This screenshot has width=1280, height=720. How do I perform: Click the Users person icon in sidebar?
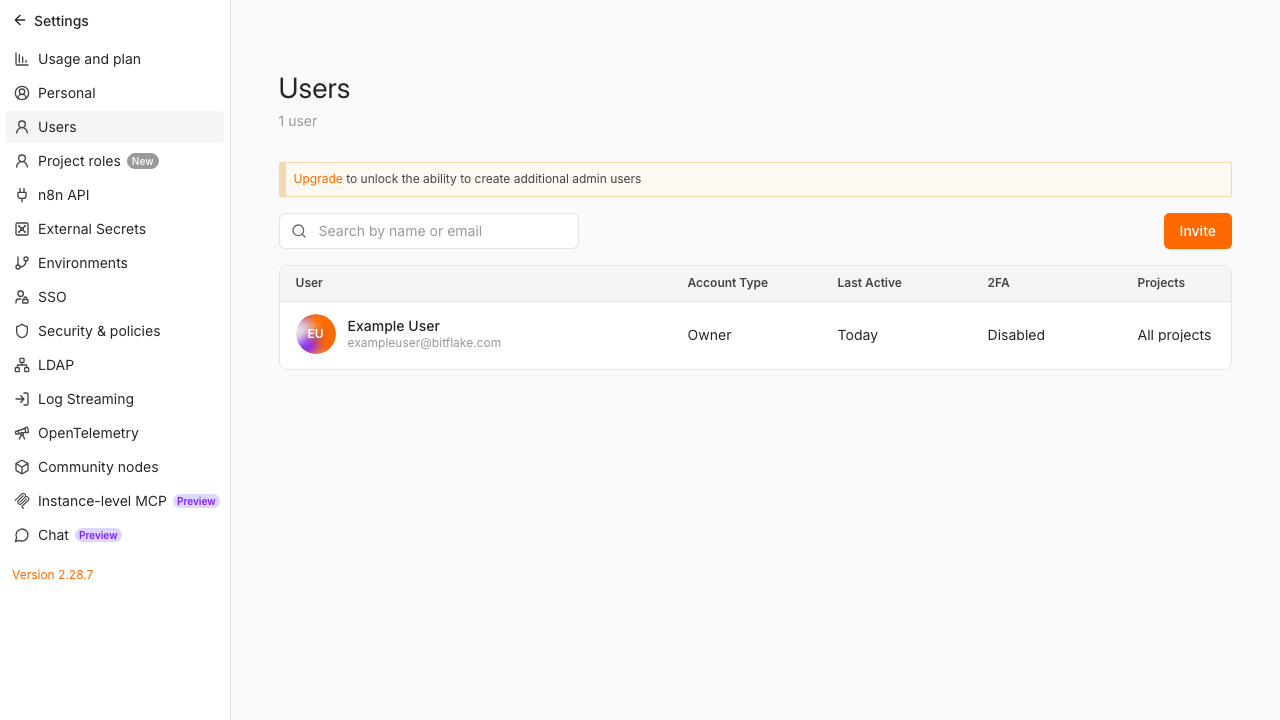[x=22, y=127]
